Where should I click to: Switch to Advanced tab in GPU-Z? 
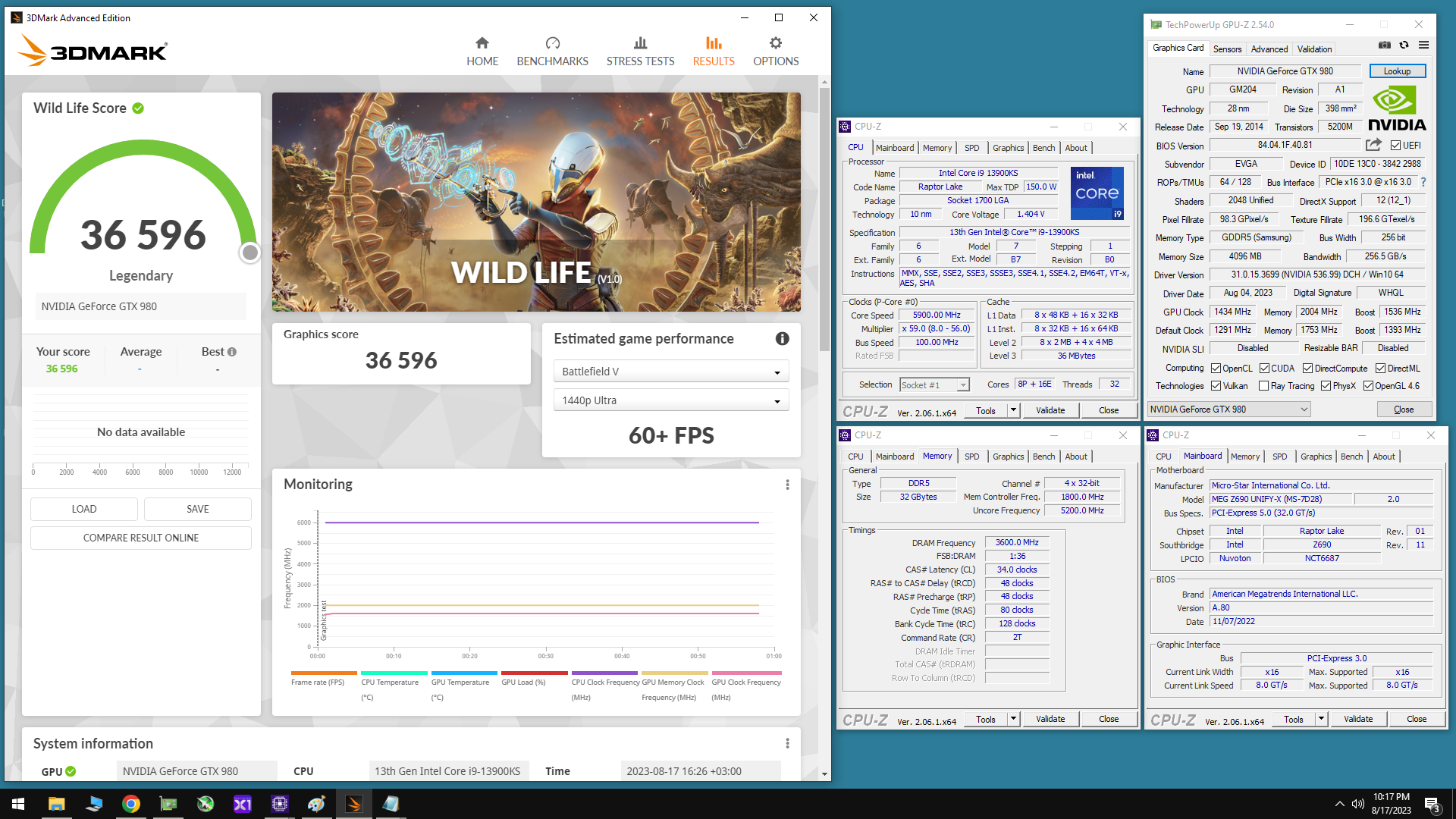pos(1269,49)
